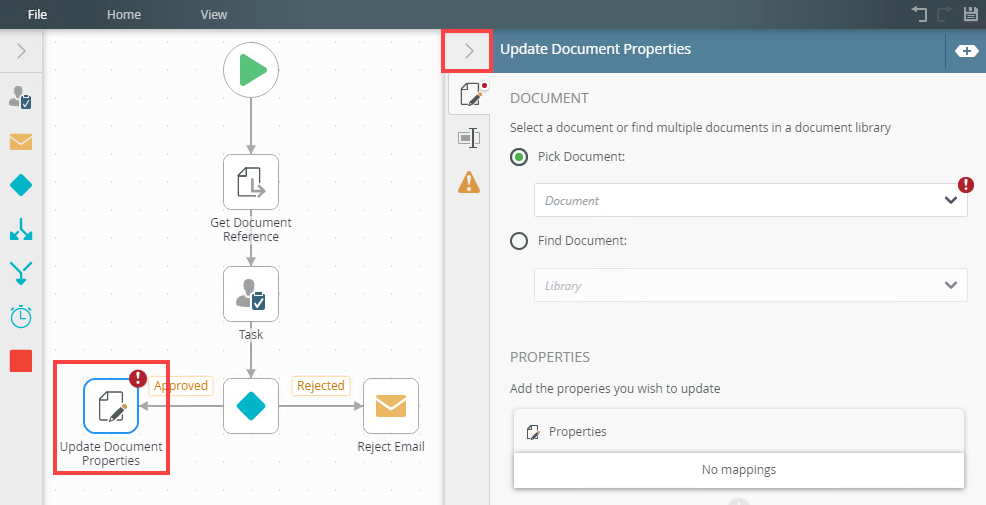
Task: Select the Task step on canvas
Action: (251, 294)
